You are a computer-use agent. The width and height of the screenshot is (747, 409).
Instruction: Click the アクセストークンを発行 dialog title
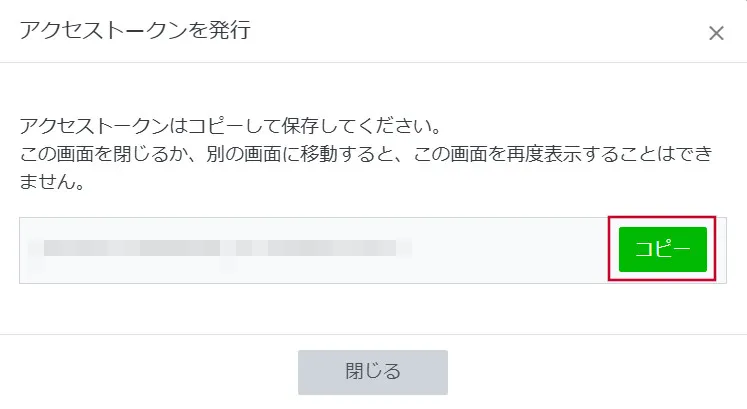click(x=135, y=30)
